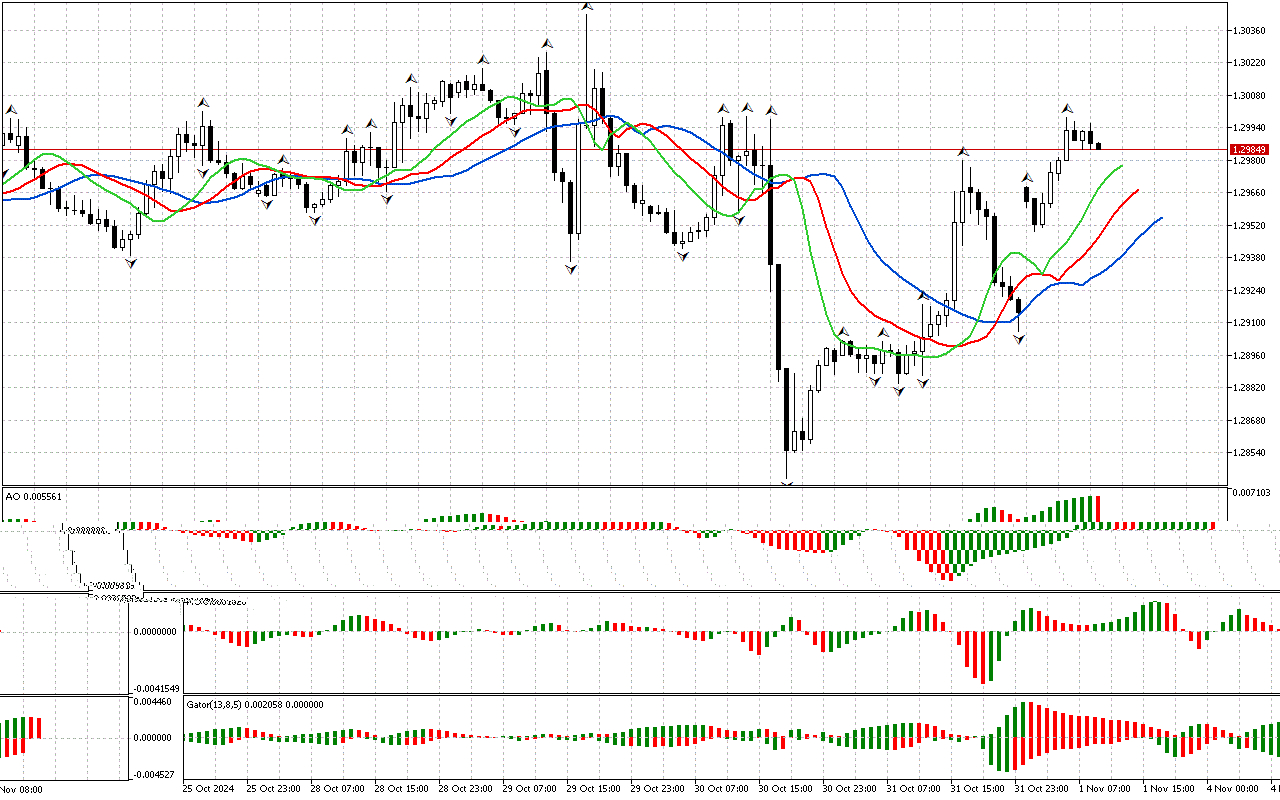The height and width of the screenshot is (800, 1280).
Task: Click the 28 Oct 15:00 time label
Action: pyautogui.click(x=402, y=789)
